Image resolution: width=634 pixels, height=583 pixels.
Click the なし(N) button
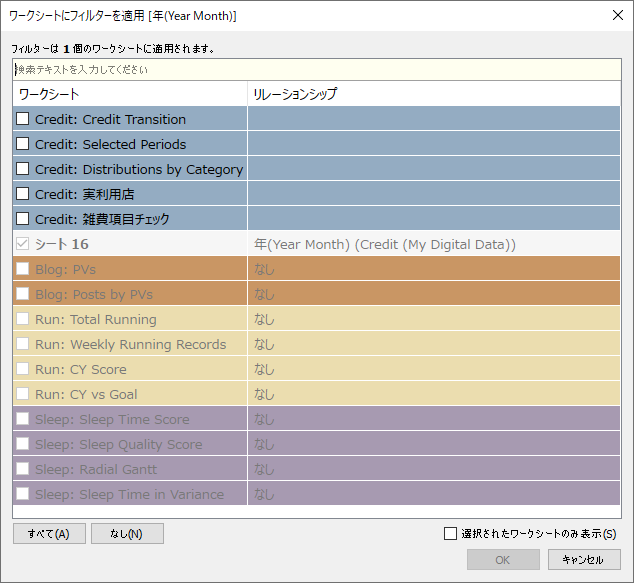coord(127,534)
